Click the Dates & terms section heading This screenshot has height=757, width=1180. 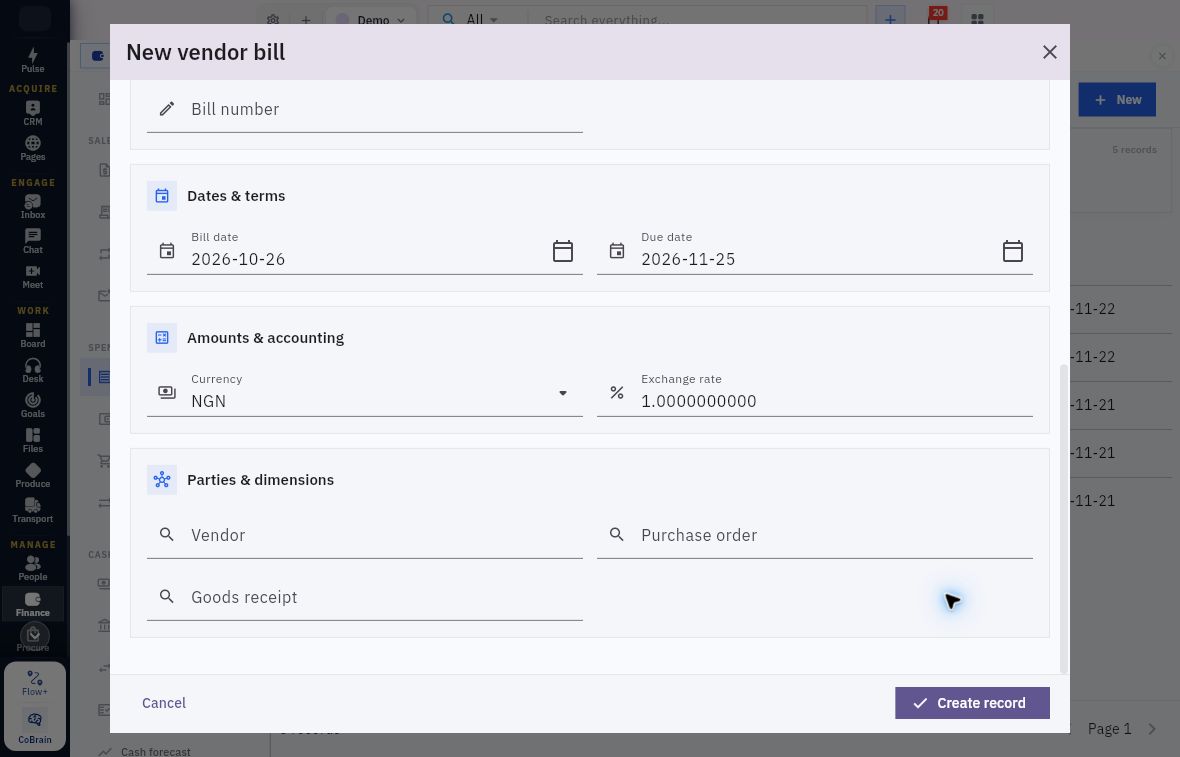(236, 196)
